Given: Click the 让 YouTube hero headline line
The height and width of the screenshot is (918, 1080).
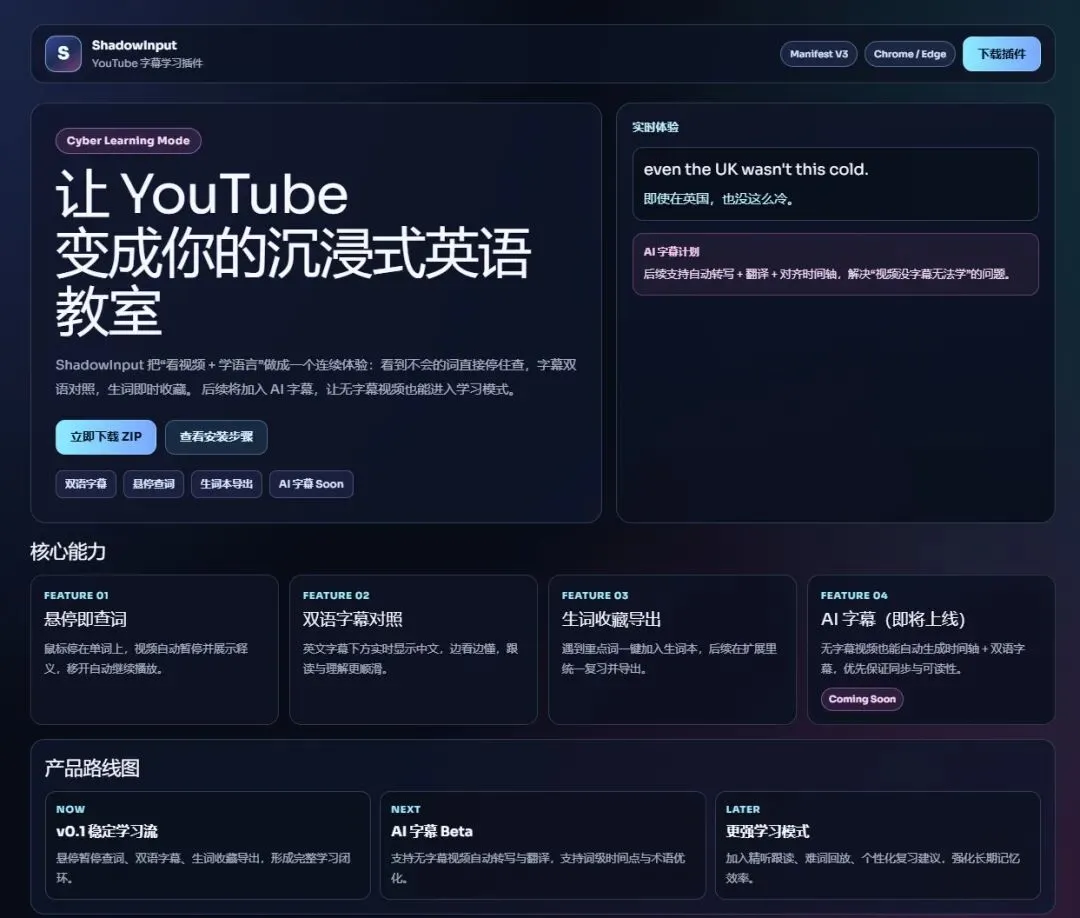Looking at the screenshot, I should coord(202,195).
